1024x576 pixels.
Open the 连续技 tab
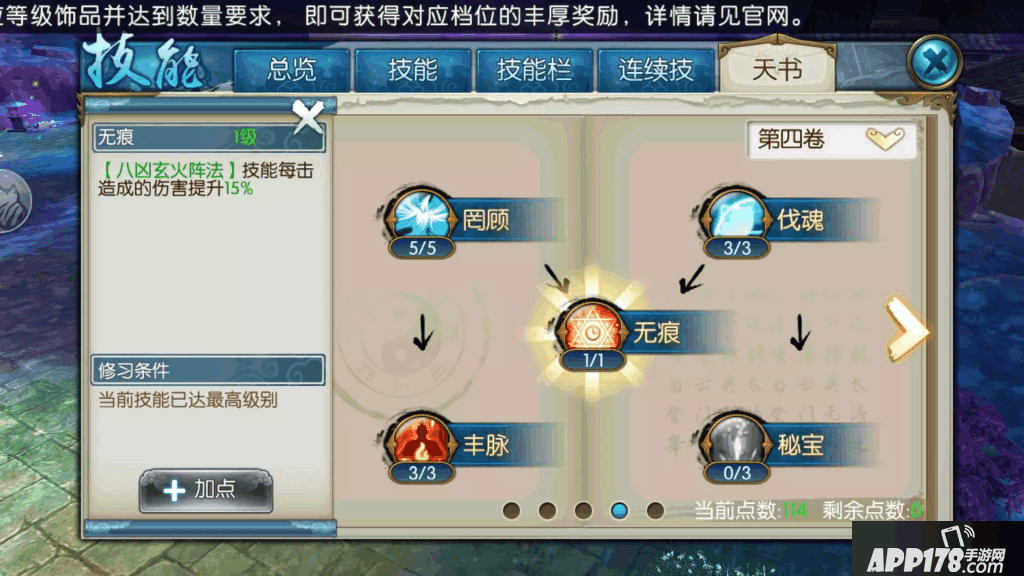[x=656, y=69]
